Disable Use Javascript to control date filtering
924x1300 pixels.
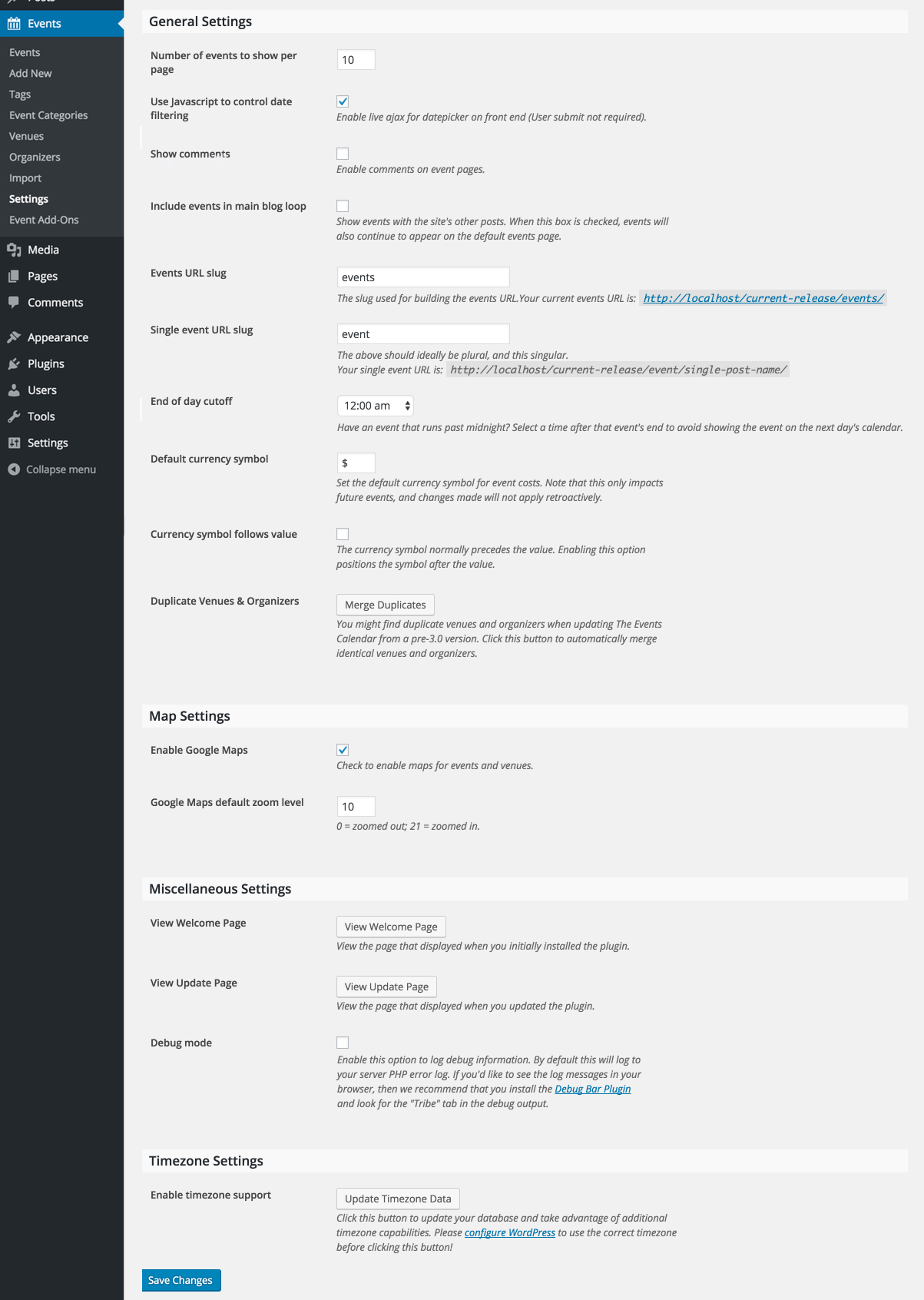coord(342,101)
